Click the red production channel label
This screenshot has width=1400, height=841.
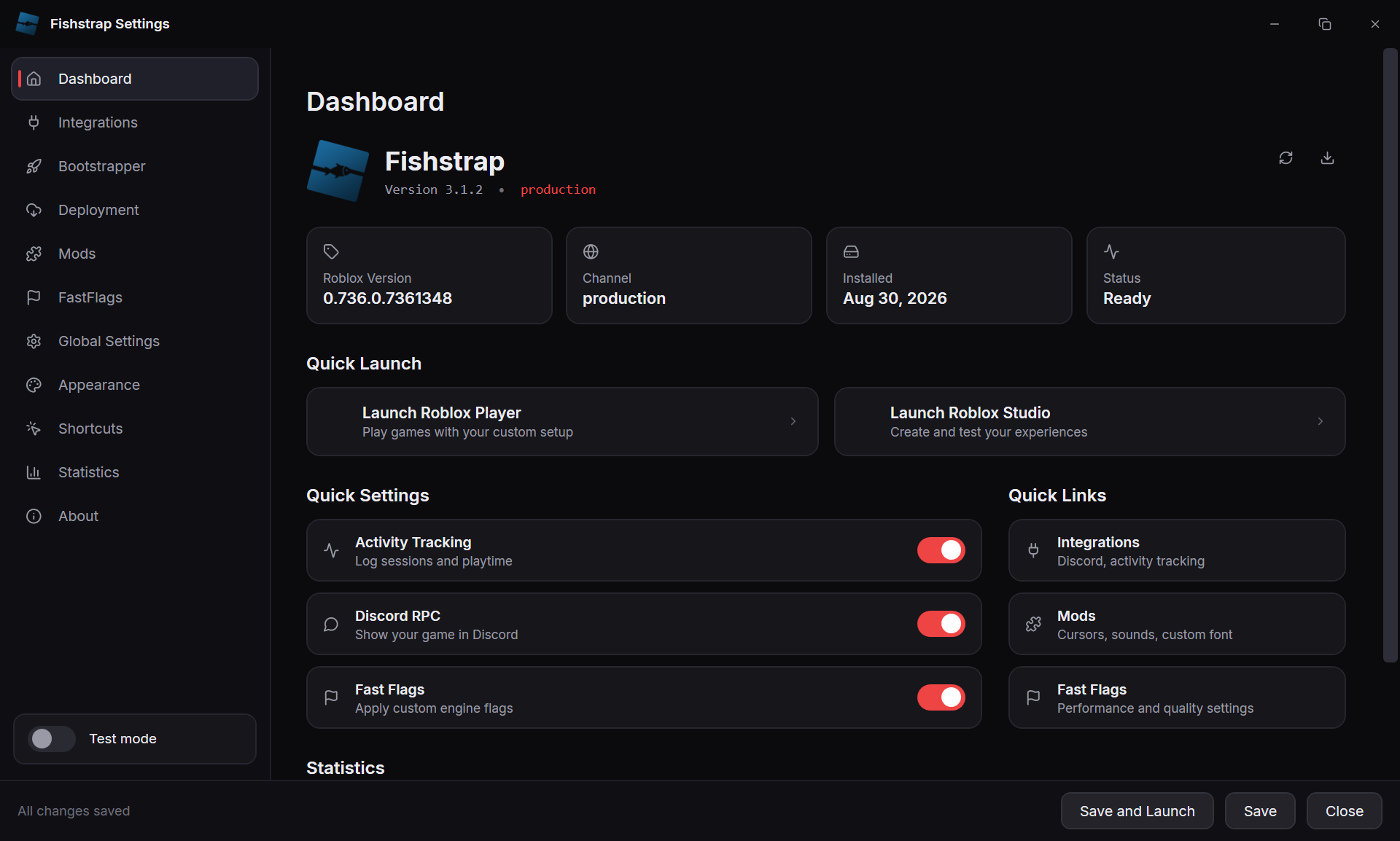[558, 189]
